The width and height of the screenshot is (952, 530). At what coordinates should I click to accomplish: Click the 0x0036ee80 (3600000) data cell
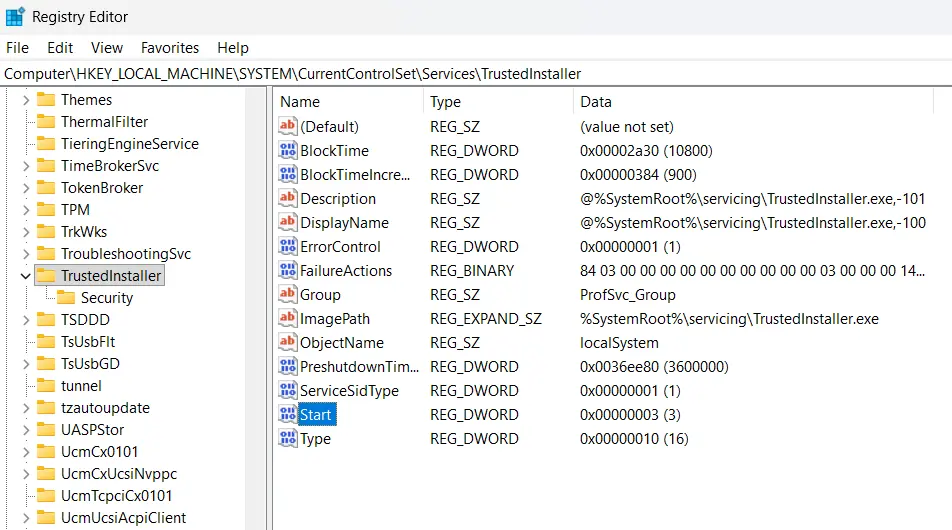[654, 367]
